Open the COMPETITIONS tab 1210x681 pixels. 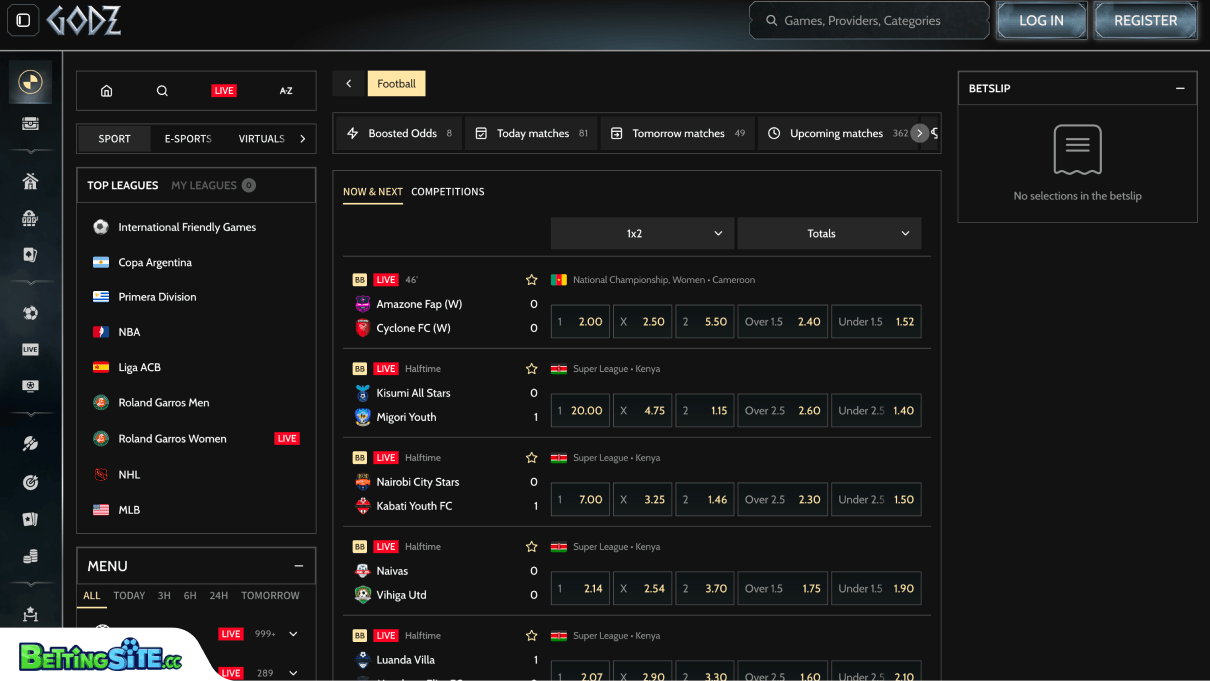(x=448, y=192)
